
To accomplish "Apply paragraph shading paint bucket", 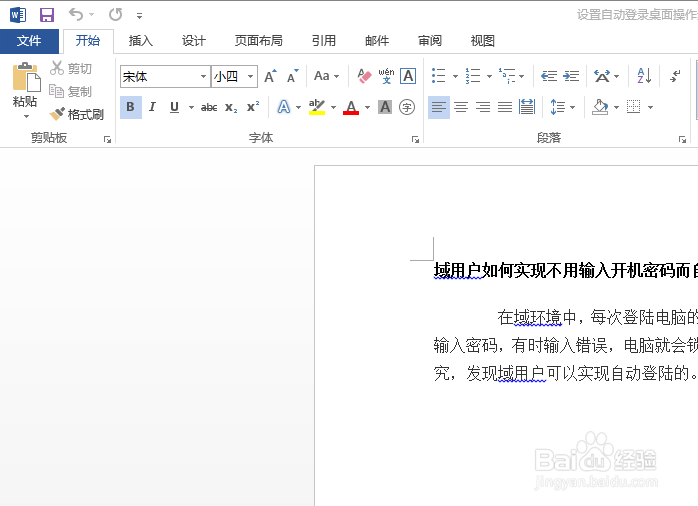I will pos(600,107).
